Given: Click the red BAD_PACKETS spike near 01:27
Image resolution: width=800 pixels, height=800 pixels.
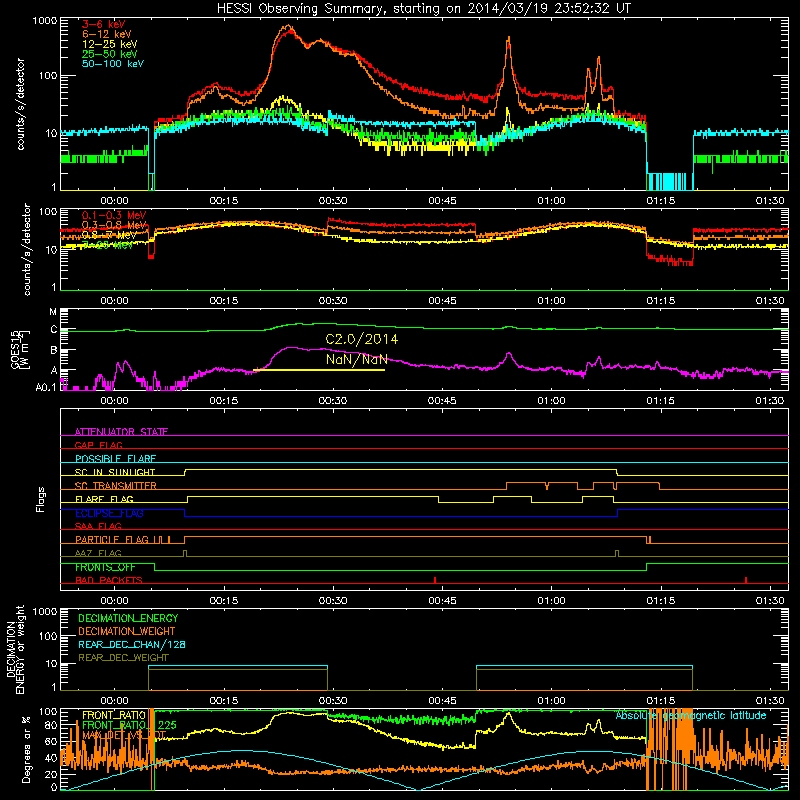Looking at the screenshot, I should pyautogui.click(x=746, y=580).
